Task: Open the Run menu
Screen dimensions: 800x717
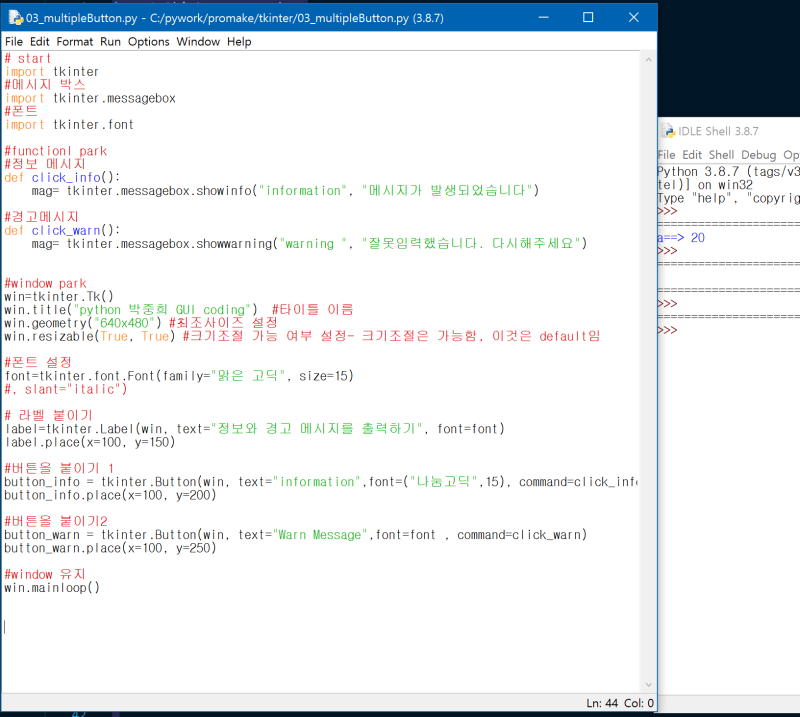Action: (110, 41)
